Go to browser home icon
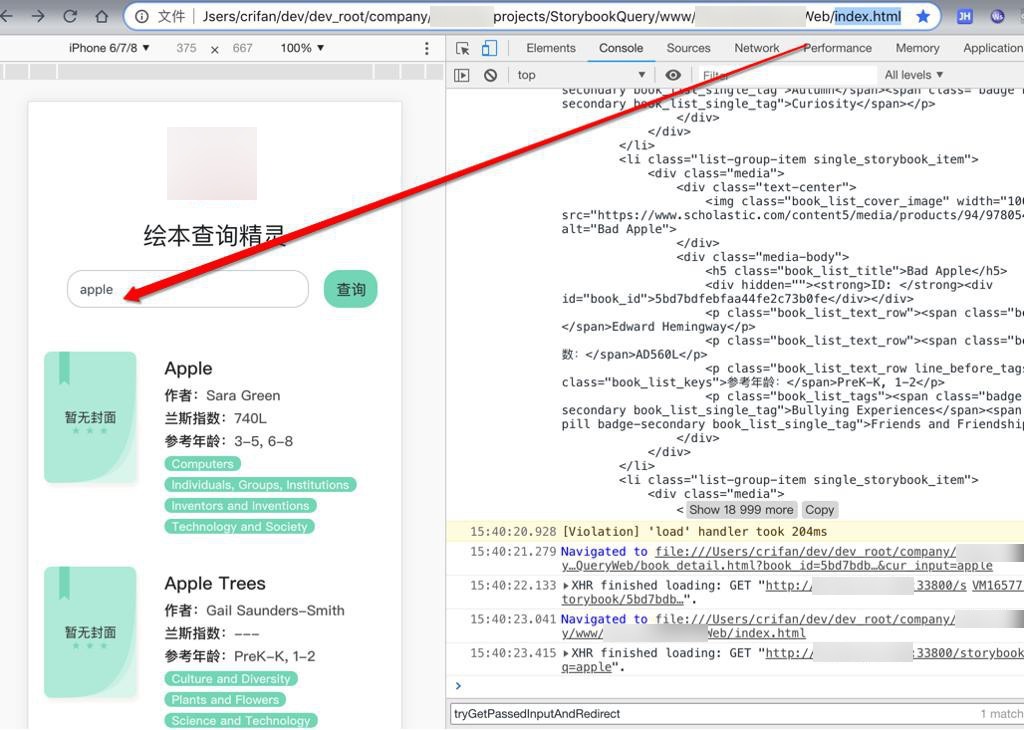This screenshot has height=730, width=1024. [102, 16]
